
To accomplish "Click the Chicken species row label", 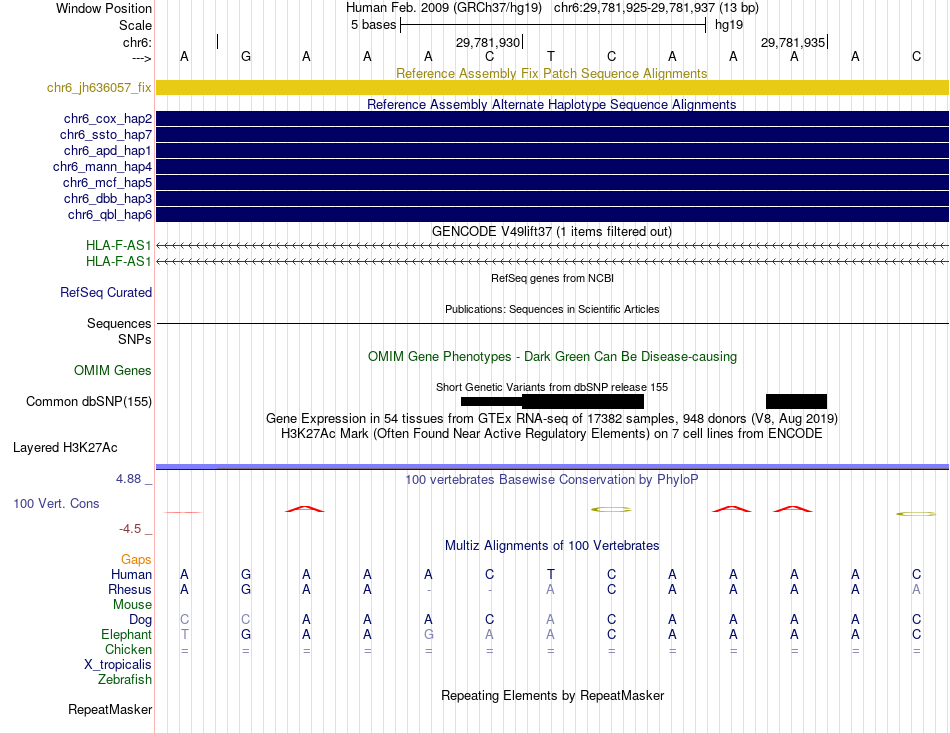I will [128, 649].
